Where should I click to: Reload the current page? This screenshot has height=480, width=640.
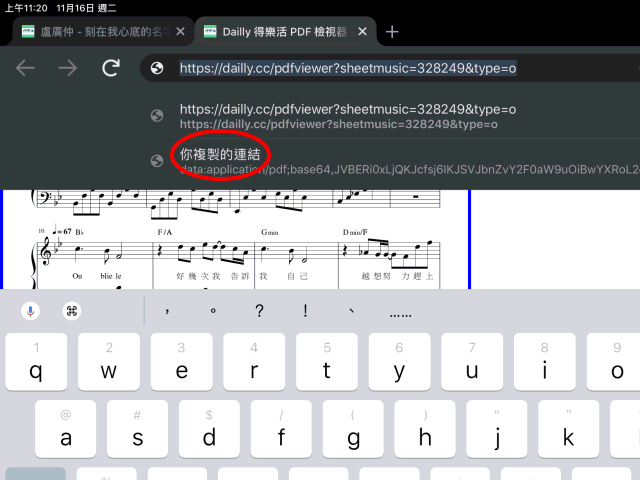[x=111, y=68]
